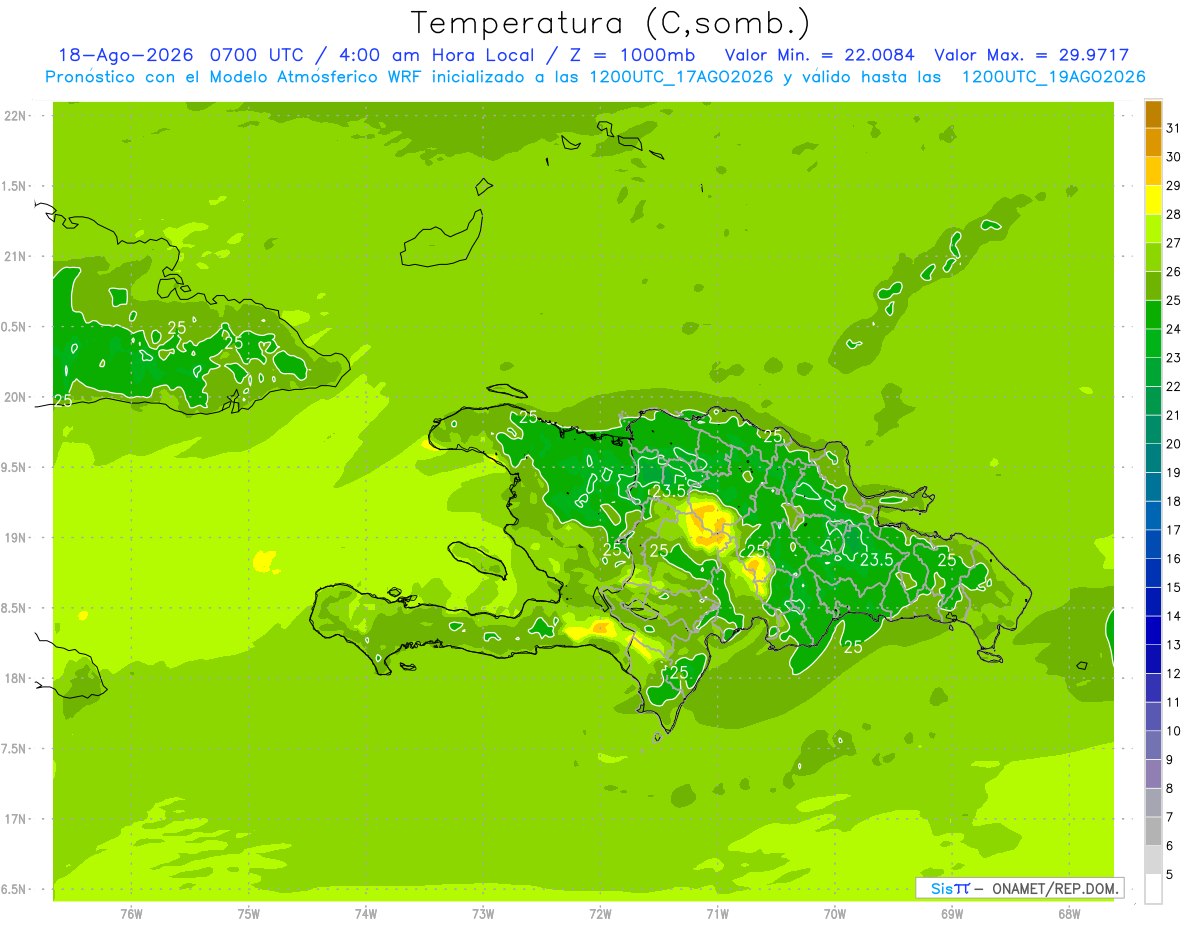Viewport: 1200px width, 927px height.
Task: Click the "72W" longitude label
Action: click(600, 913)
